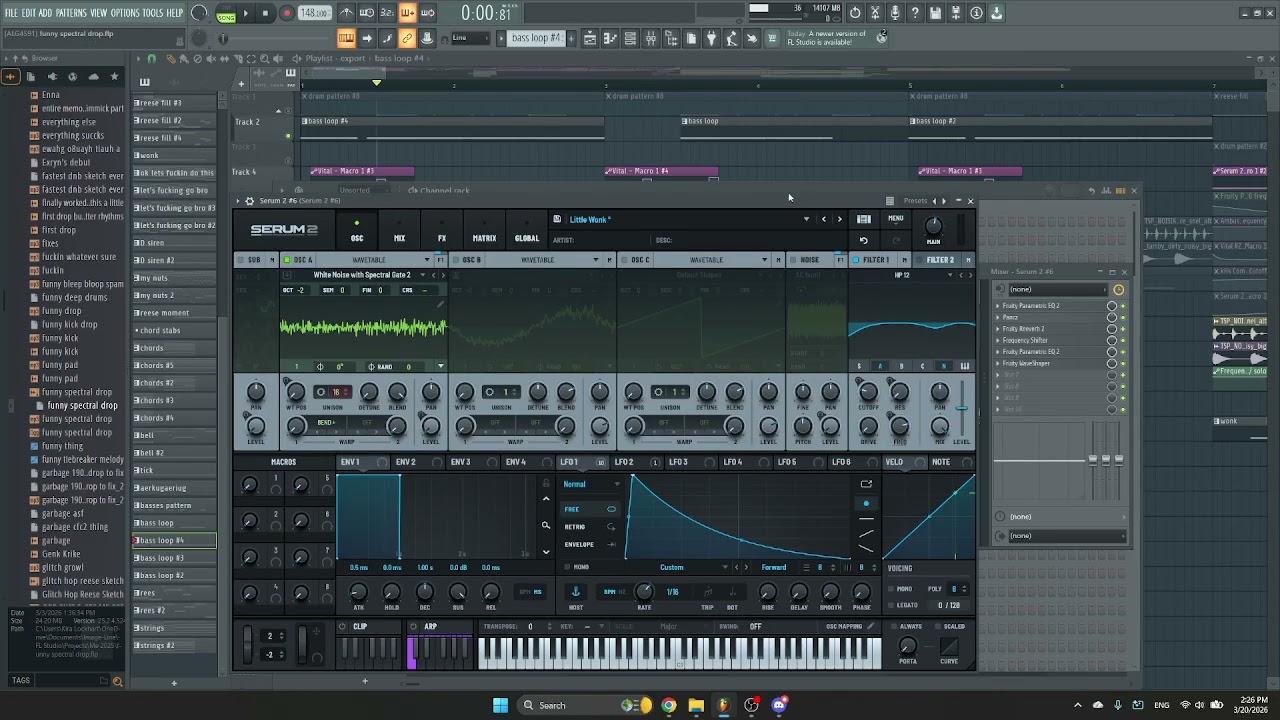Open the OPTIONS menu

coord(125,13)
